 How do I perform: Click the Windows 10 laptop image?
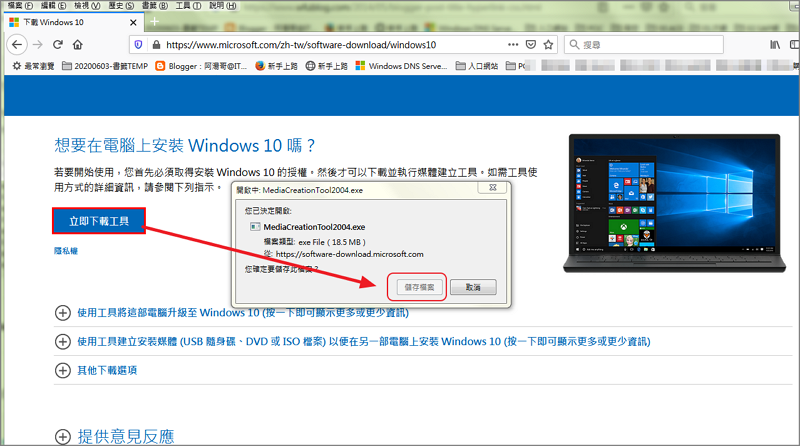click(674, 203)
